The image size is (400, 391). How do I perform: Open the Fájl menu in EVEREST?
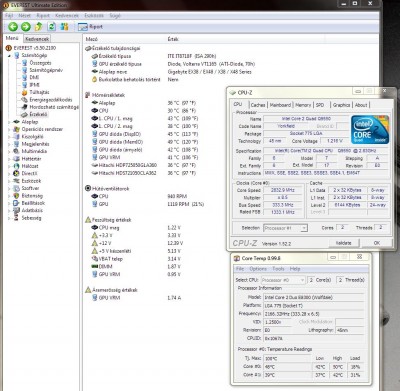coord(9,16)
